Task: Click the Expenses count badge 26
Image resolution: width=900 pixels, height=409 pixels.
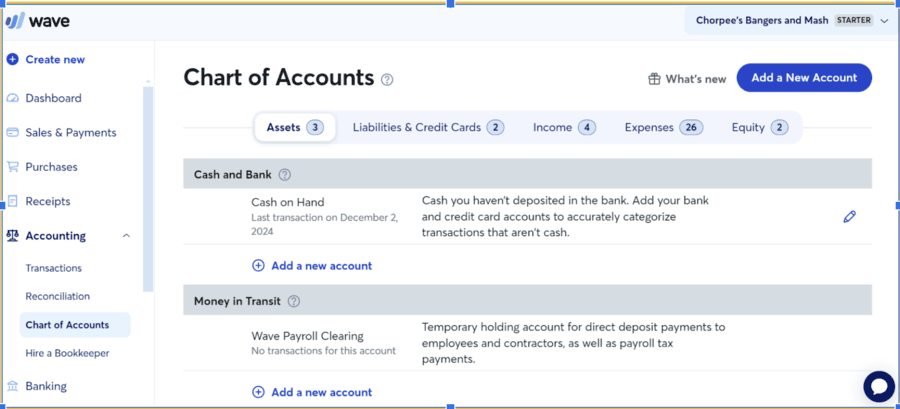Action: click(691, 127)
